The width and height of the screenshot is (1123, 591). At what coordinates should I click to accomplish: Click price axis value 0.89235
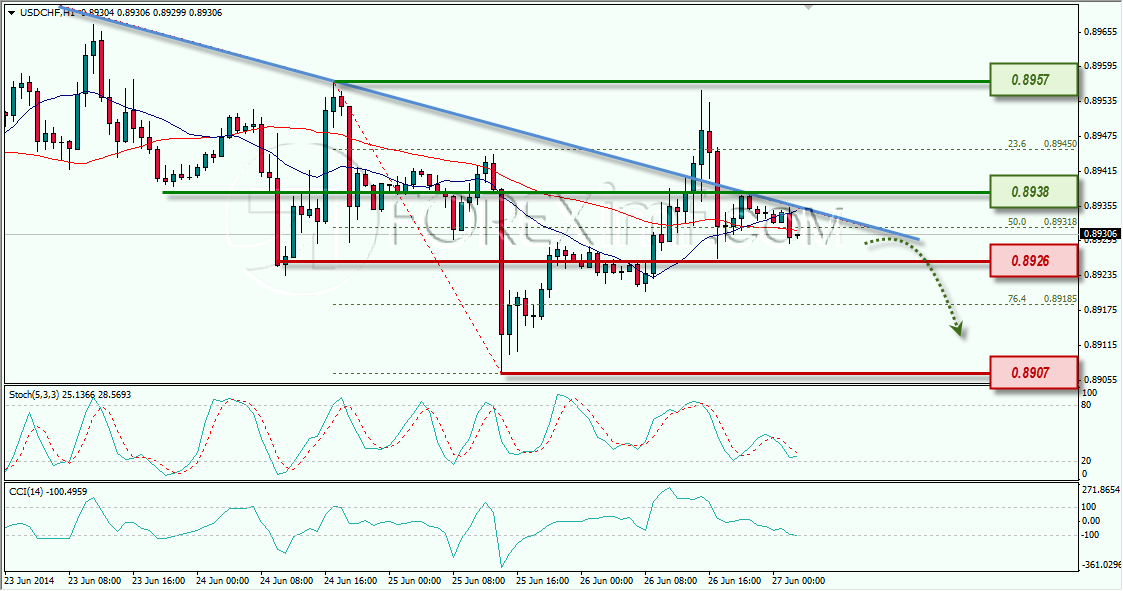pos(1102,275)
